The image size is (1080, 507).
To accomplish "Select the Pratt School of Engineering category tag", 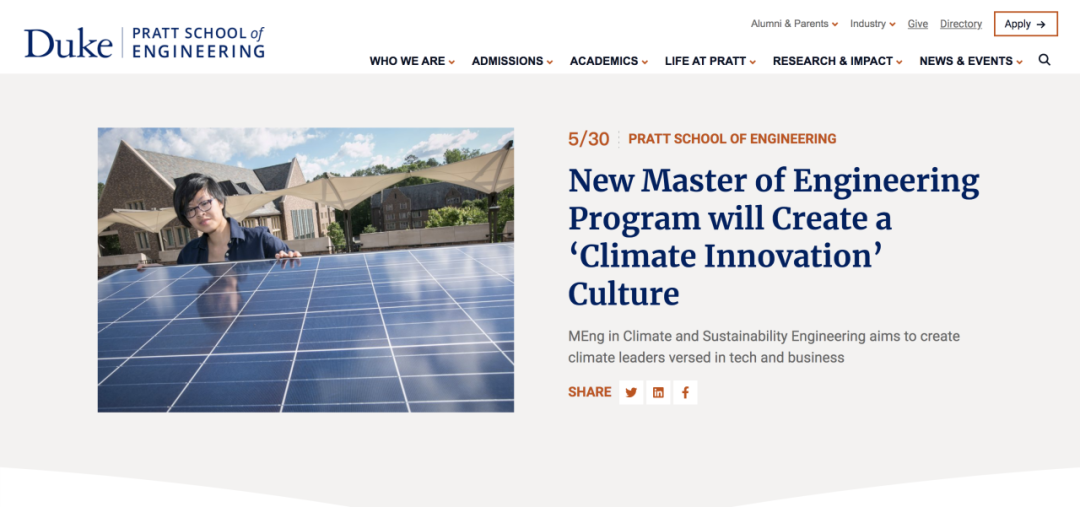I will click(x=732, y=139).
